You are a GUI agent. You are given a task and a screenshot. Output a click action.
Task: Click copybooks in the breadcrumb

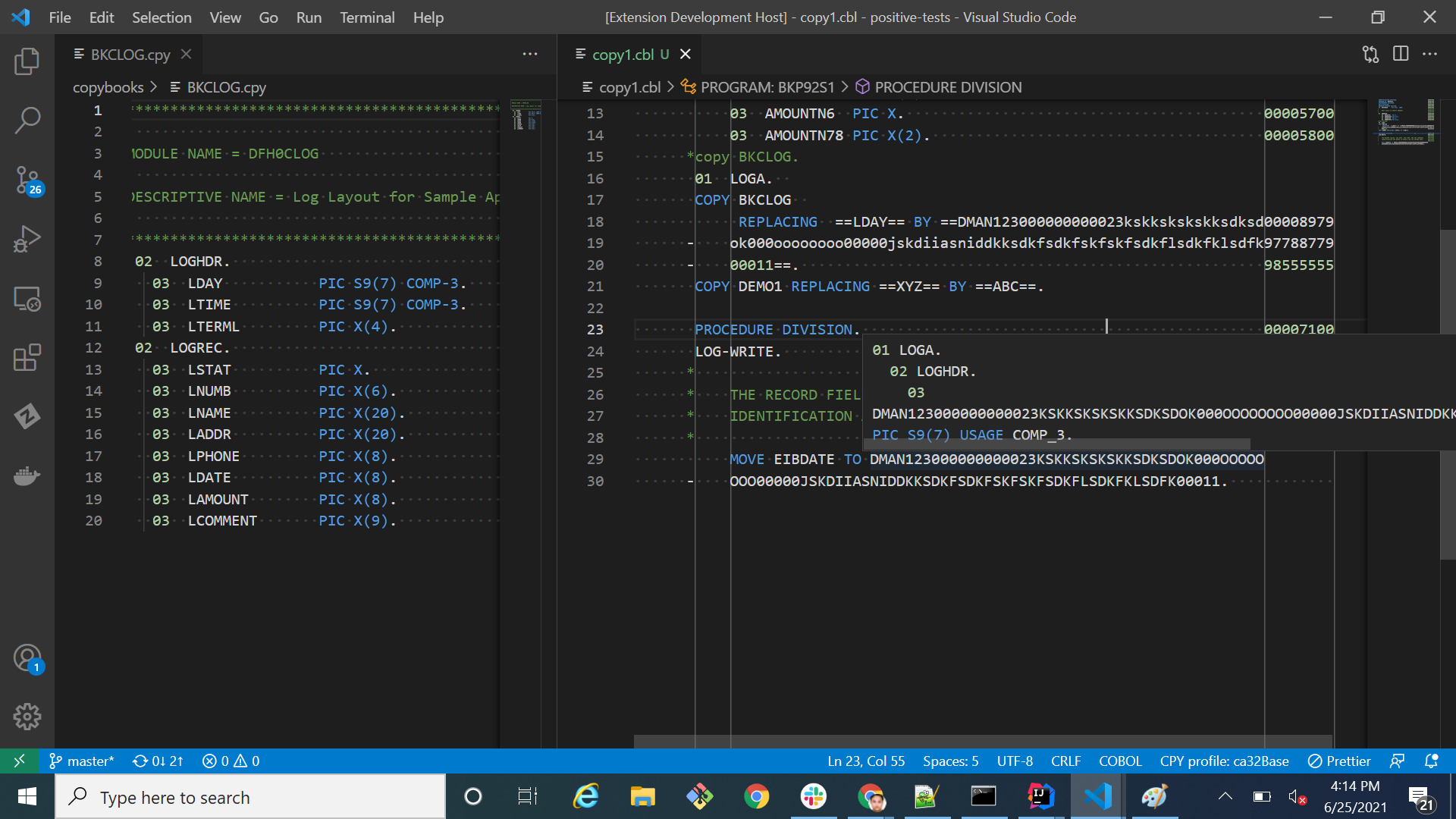(x=108, y=87)
